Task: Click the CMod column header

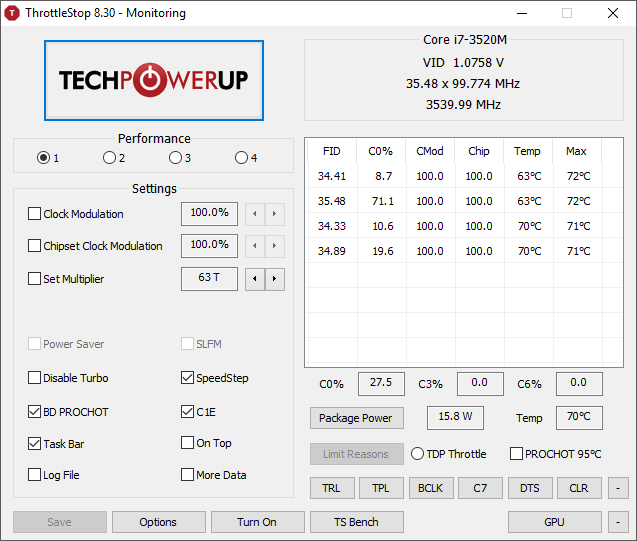Action: pos(430,151)
